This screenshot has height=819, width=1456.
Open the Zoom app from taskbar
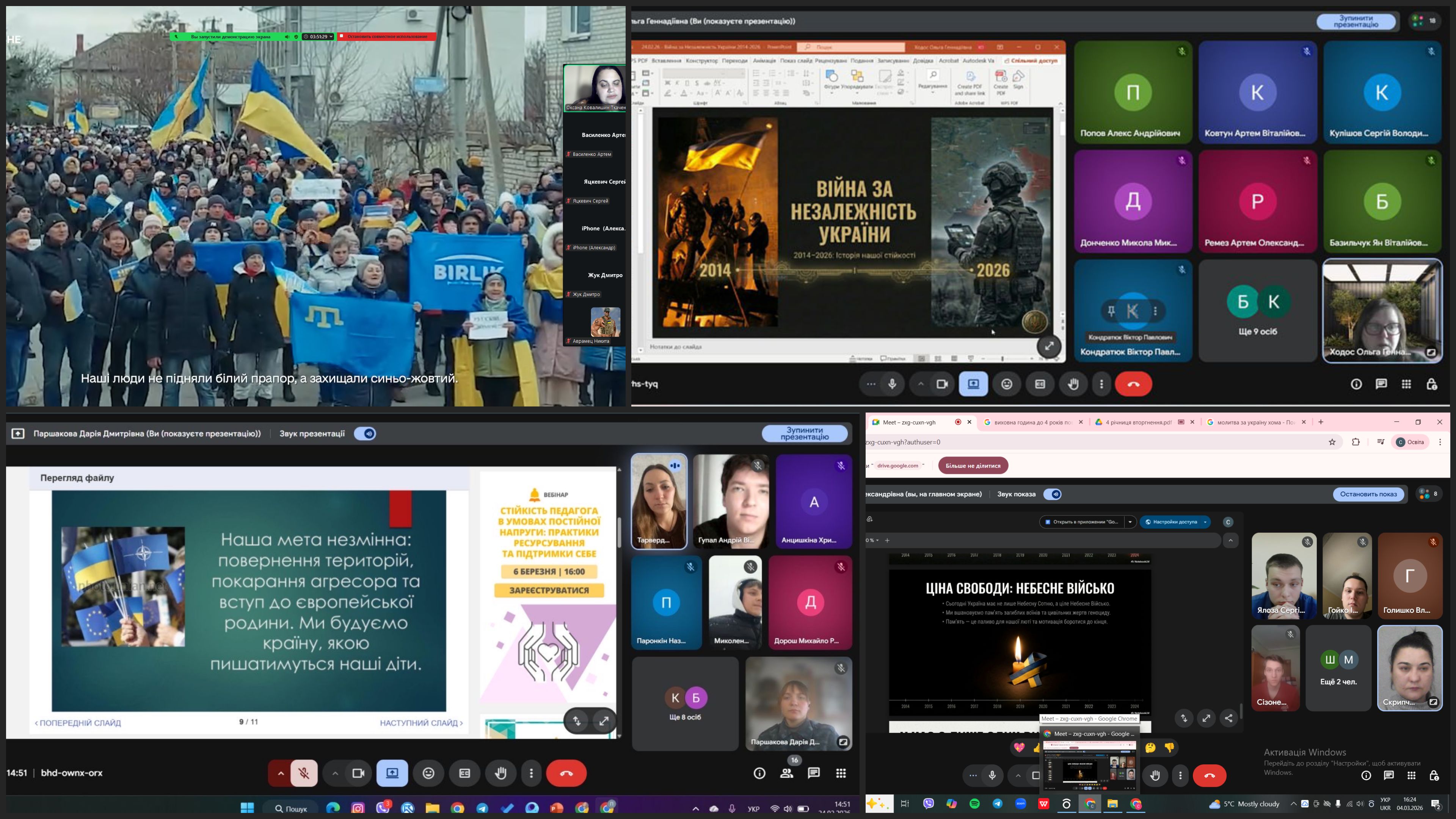(1020, 804)
